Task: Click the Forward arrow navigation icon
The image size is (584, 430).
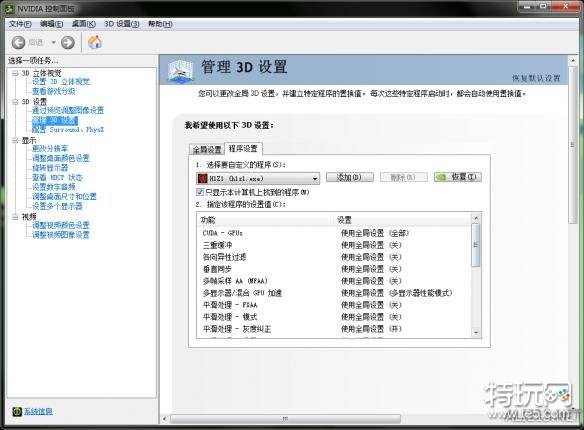Action: (x=67, y=42)
